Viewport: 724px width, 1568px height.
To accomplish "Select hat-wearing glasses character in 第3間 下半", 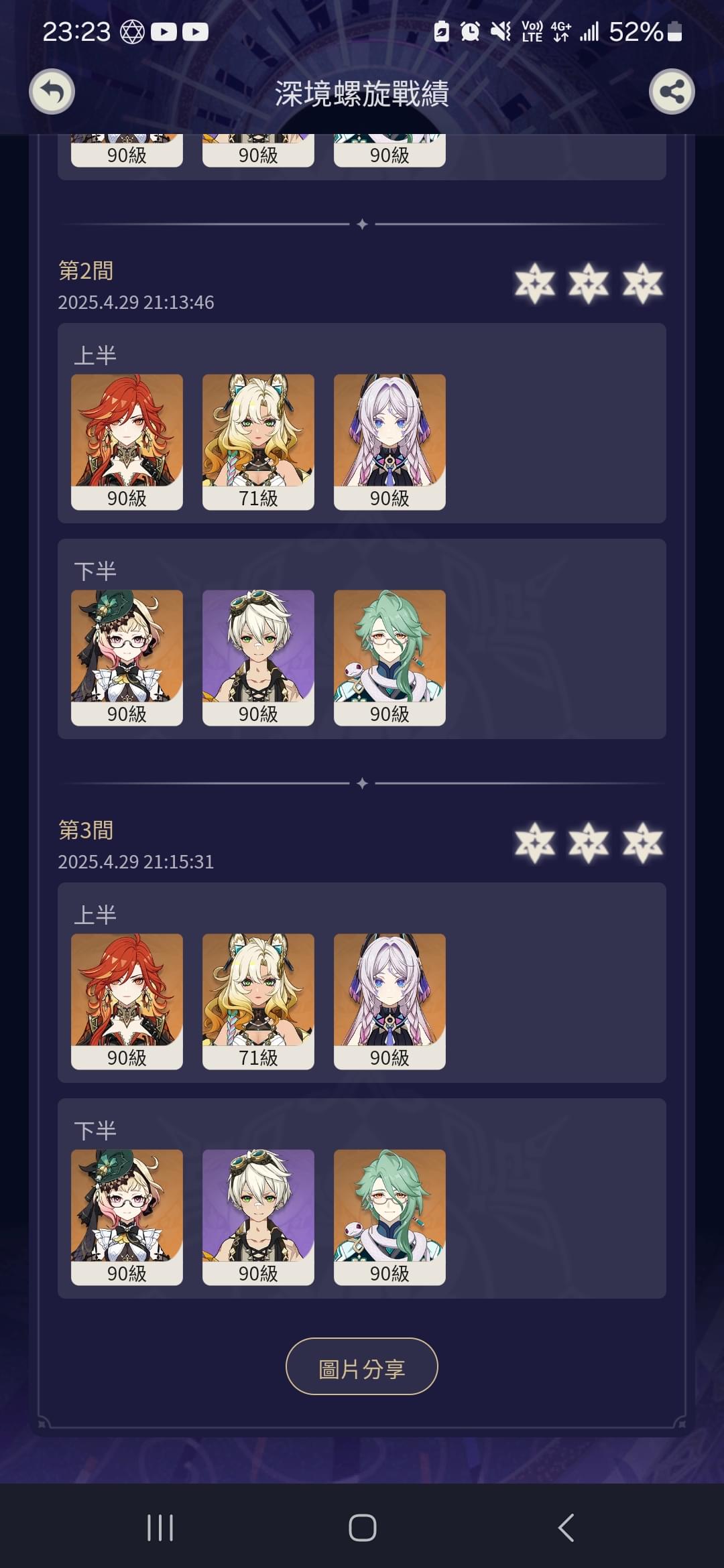I will [x=127, y=1218].
